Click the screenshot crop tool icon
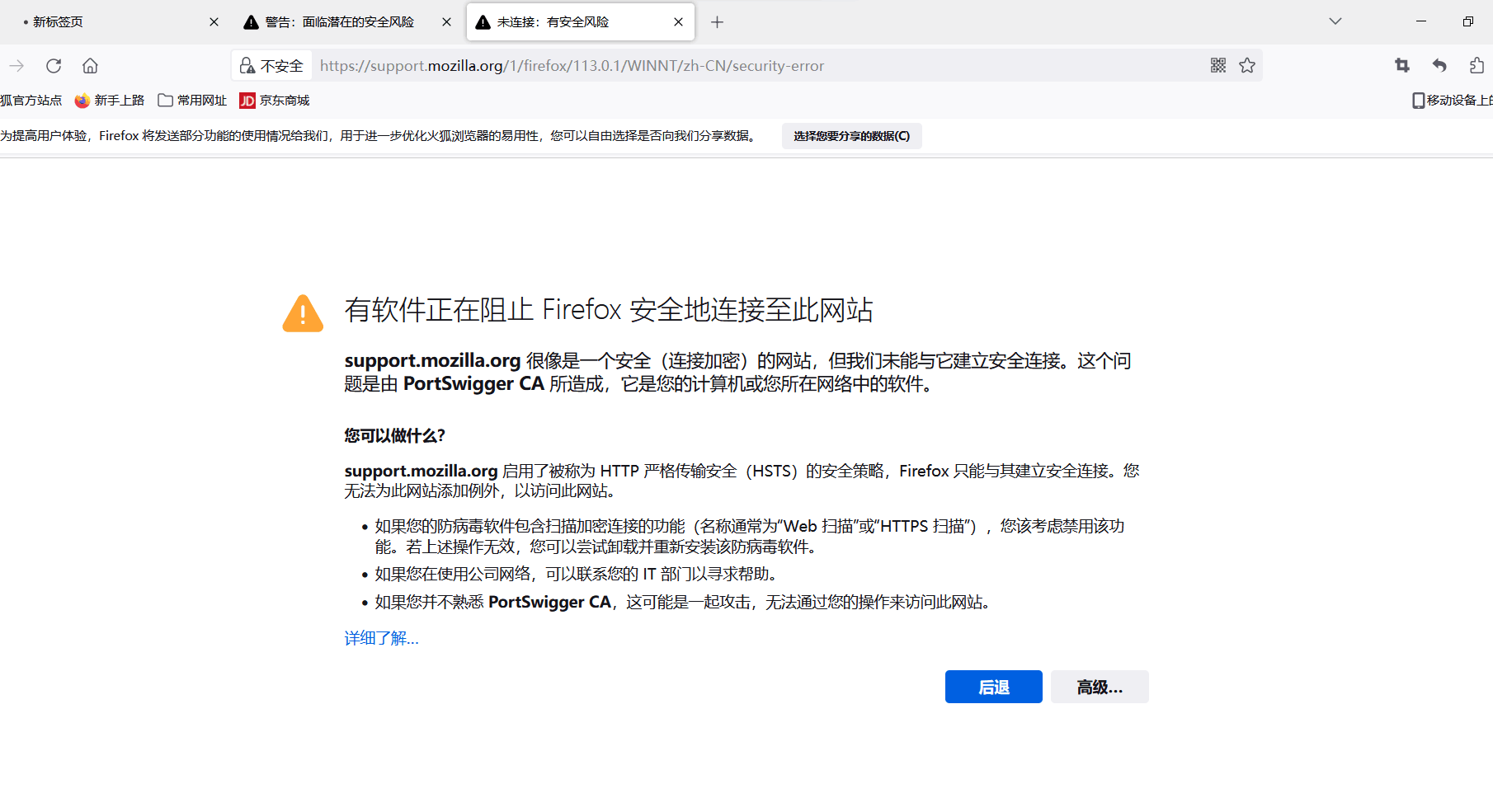Viewport: 1493px width, 812px height. (x=1402, y=65)
